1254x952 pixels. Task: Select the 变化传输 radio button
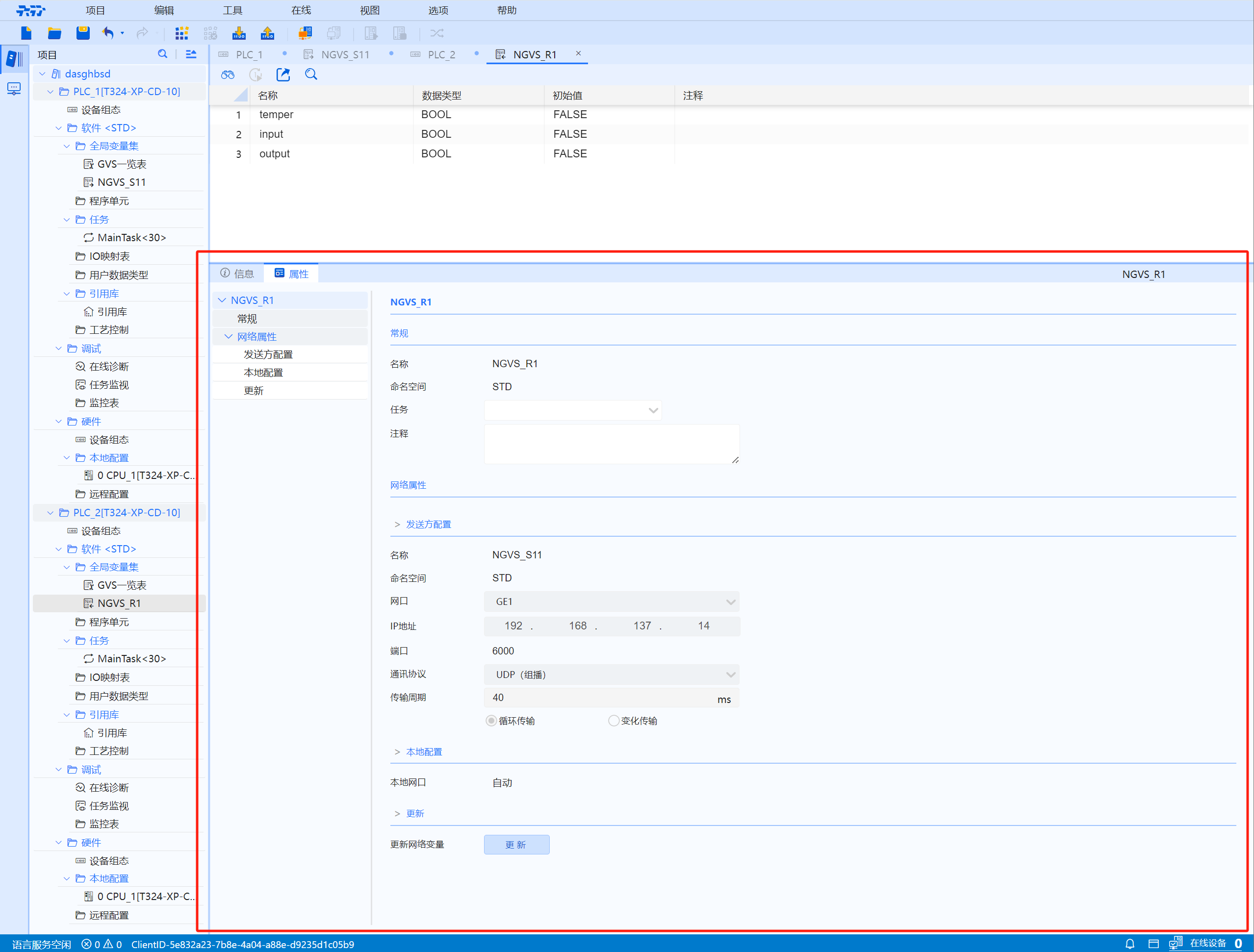614,720
